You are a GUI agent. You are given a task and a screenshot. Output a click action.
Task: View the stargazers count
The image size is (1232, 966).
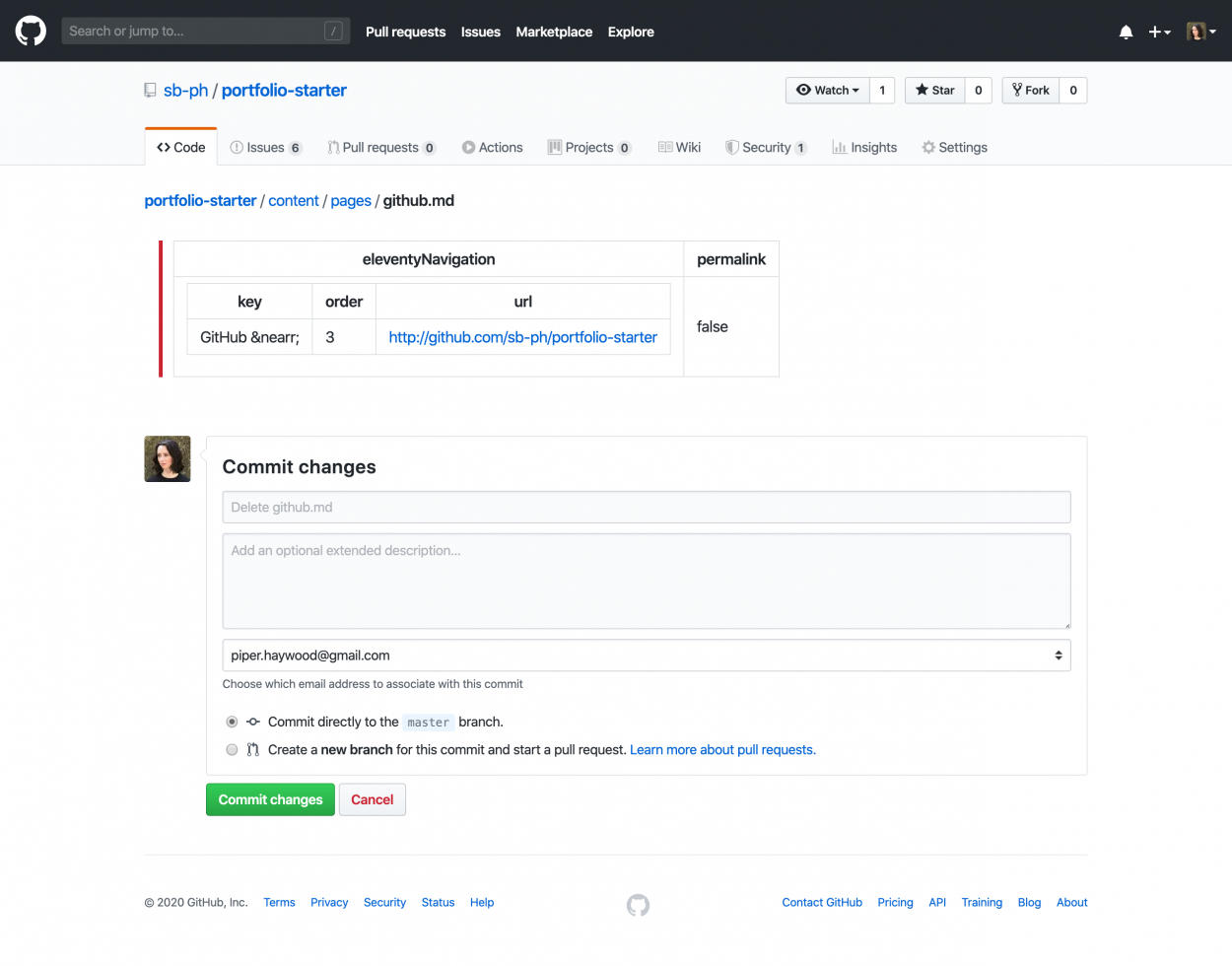click(979, 90)
